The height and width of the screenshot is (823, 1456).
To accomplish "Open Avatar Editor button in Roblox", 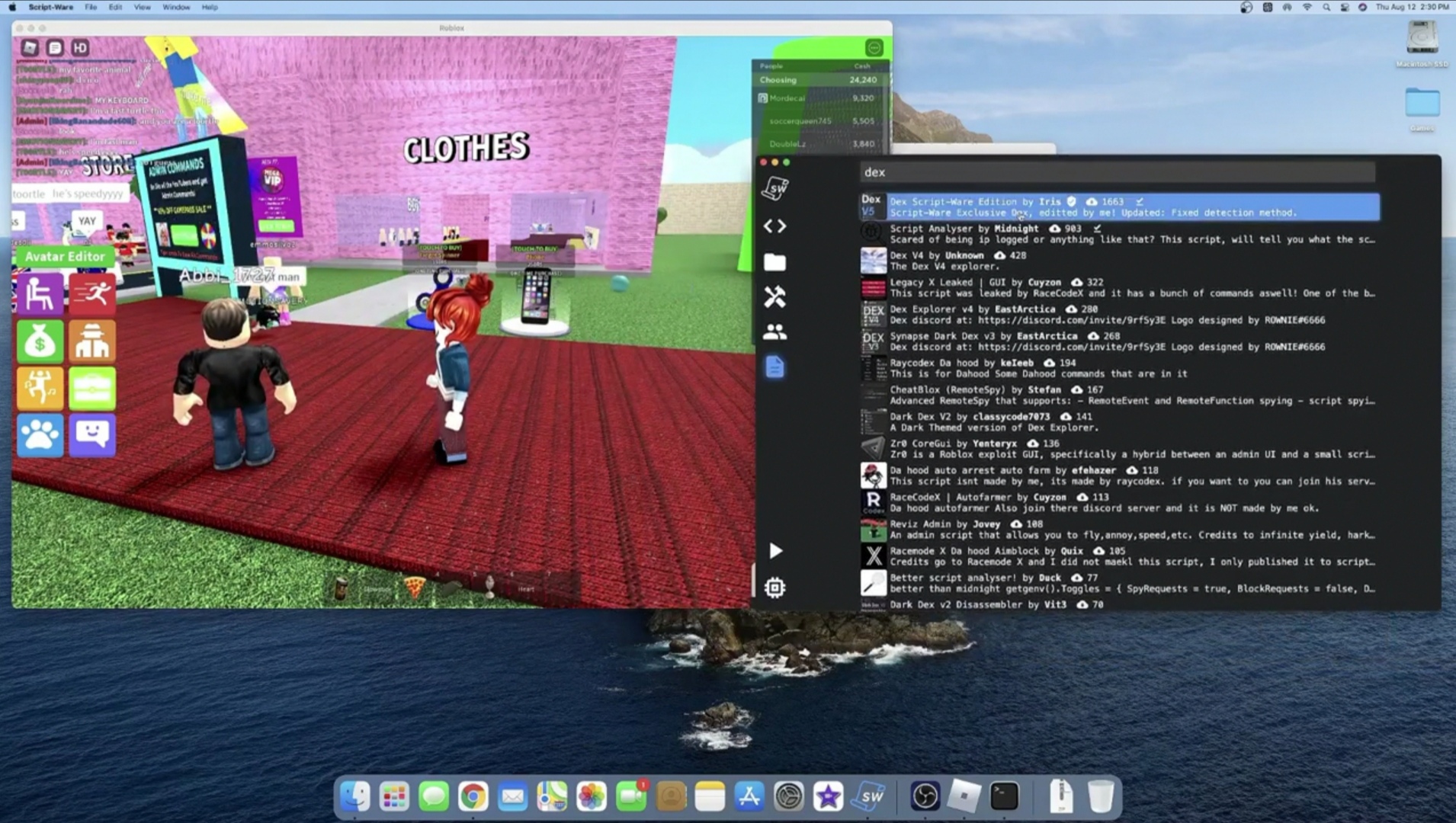I will click(65, 257).
